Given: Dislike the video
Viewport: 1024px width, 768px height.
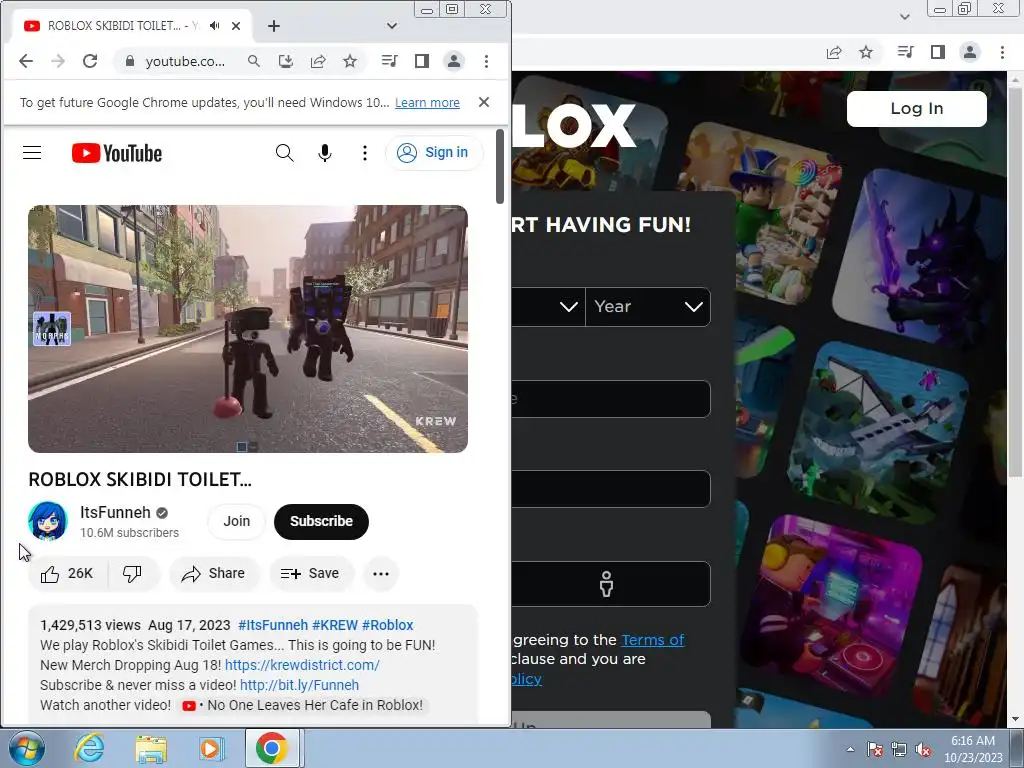Looking at the screenshot, I should 133,573.
